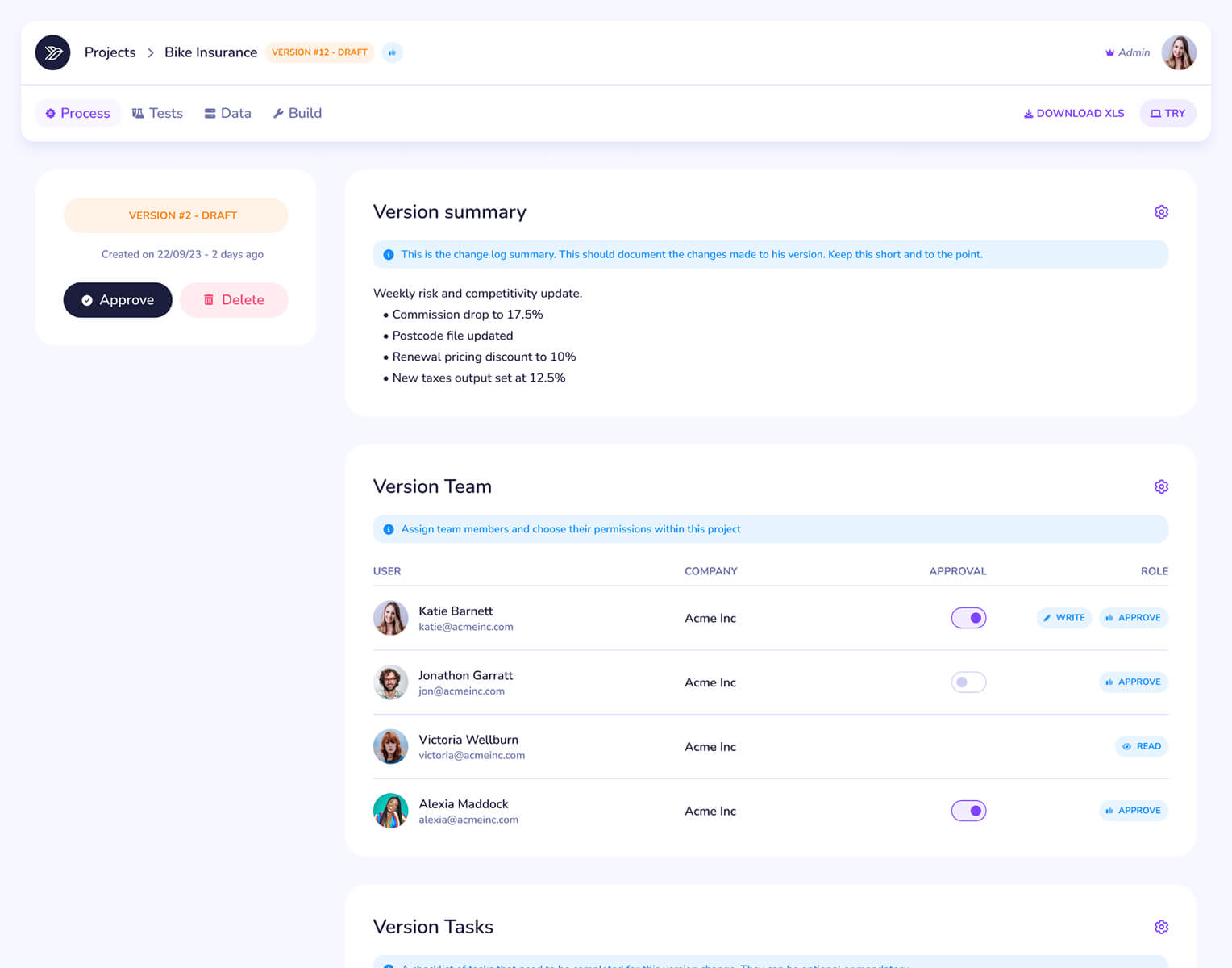This screenshot has height=968, width=1232.
Task: Click the victoria@acmeinc.com email
Action: pyautogui.click(x=472, y=756)
